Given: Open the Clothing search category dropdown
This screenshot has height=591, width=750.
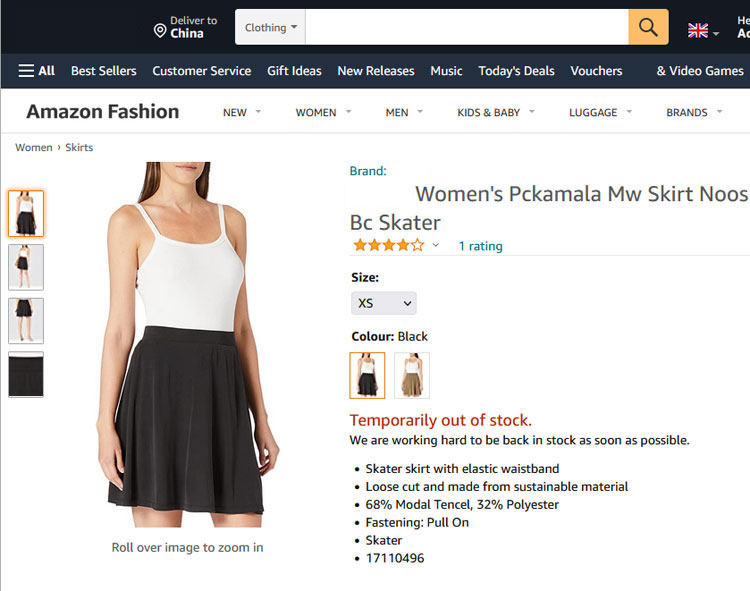Looking at the screenshot, I should [x=271, y=27].
